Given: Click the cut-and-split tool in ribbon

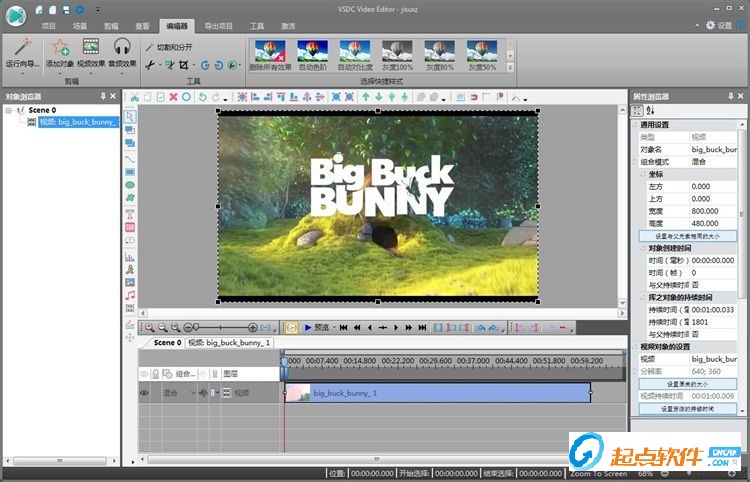Looking at the screenshot, I should (169, 47).
